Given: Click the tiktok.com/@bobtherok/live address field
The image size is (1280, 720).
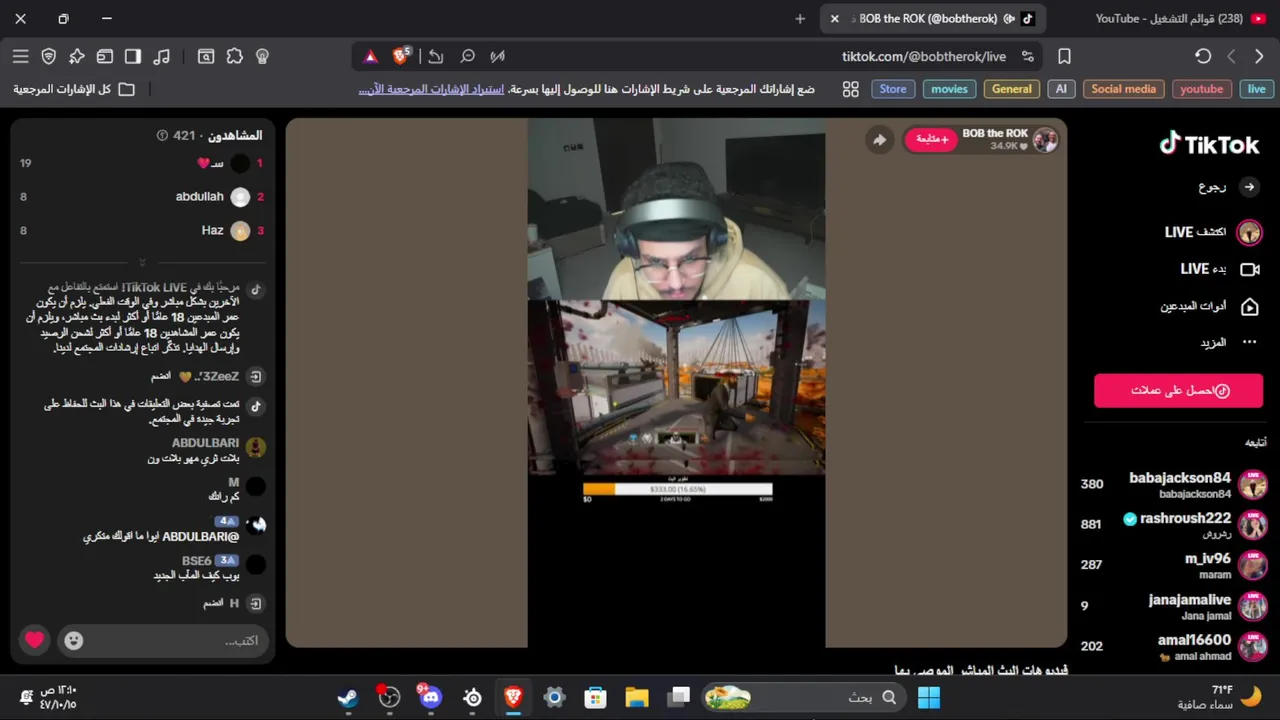Looking at the screenshot, I should click(x=924, y=56).
